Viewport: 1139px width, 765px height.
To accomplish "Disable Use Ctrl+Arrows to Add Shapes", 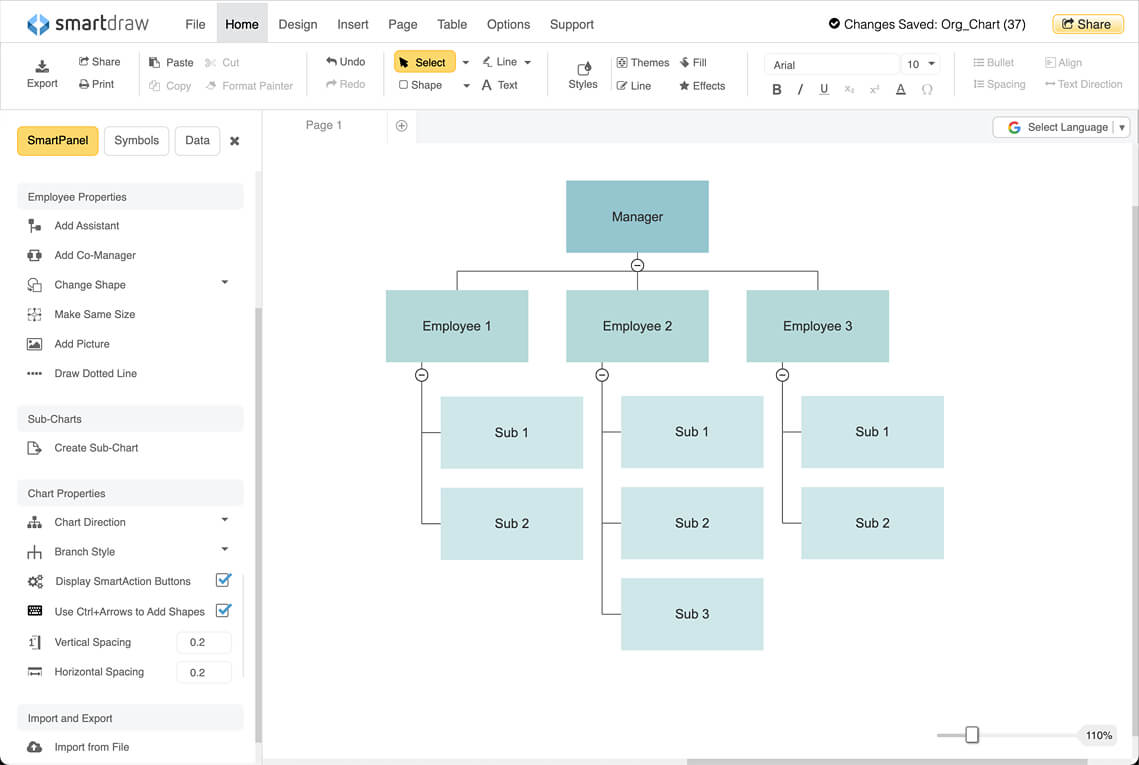I will tap(223, 611).
